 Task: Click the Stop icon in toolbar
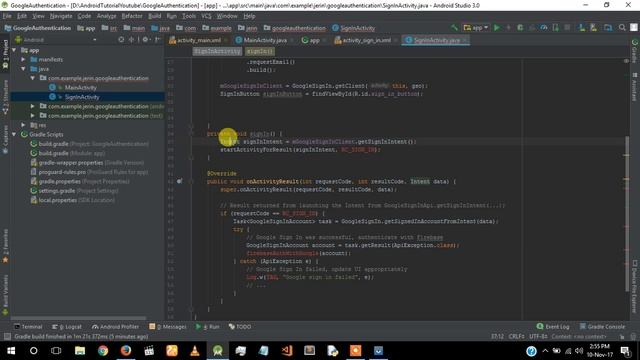(x=567, y=28)
